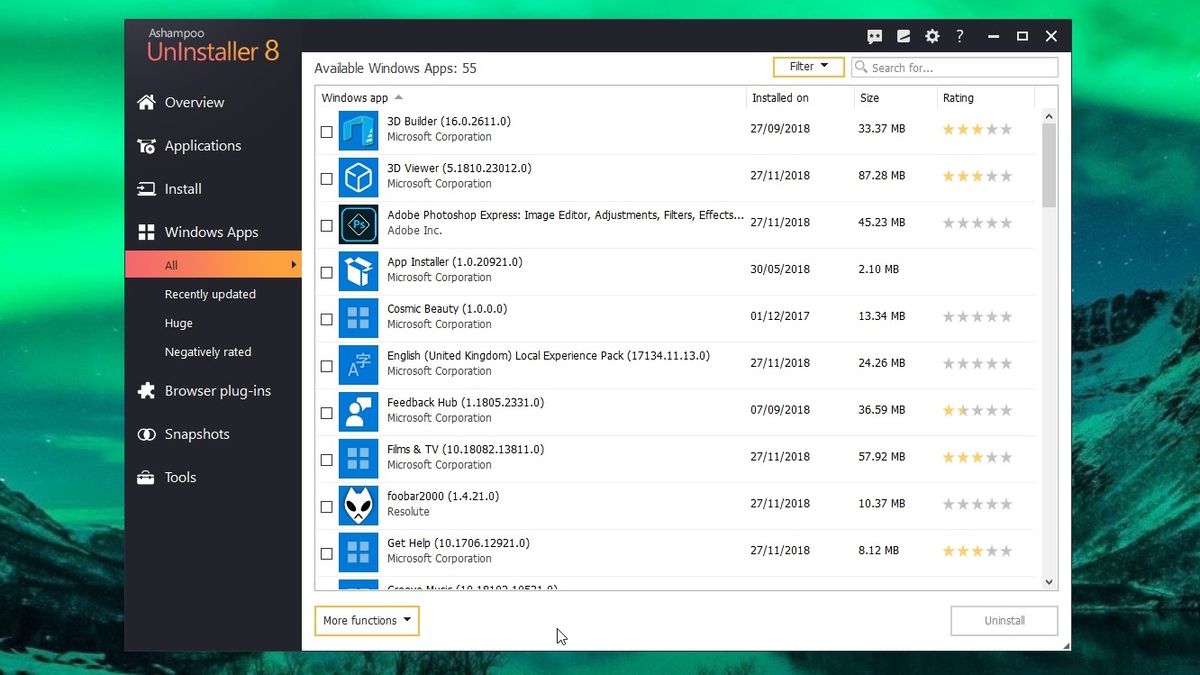Click the Adobe Photoshop Express icon
This screenshot has width=1200, height=675.
coord(358,224)
